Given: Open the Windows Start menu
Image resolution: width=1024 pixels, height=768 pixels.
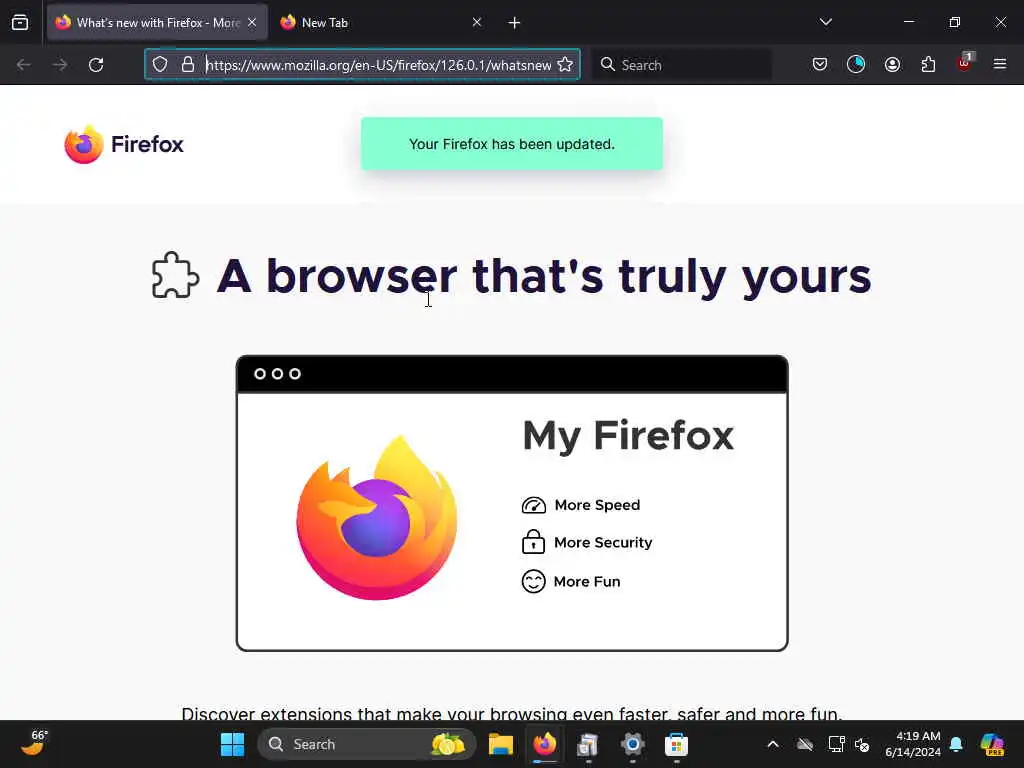Looking at the screenshot, I should point(232,744).
